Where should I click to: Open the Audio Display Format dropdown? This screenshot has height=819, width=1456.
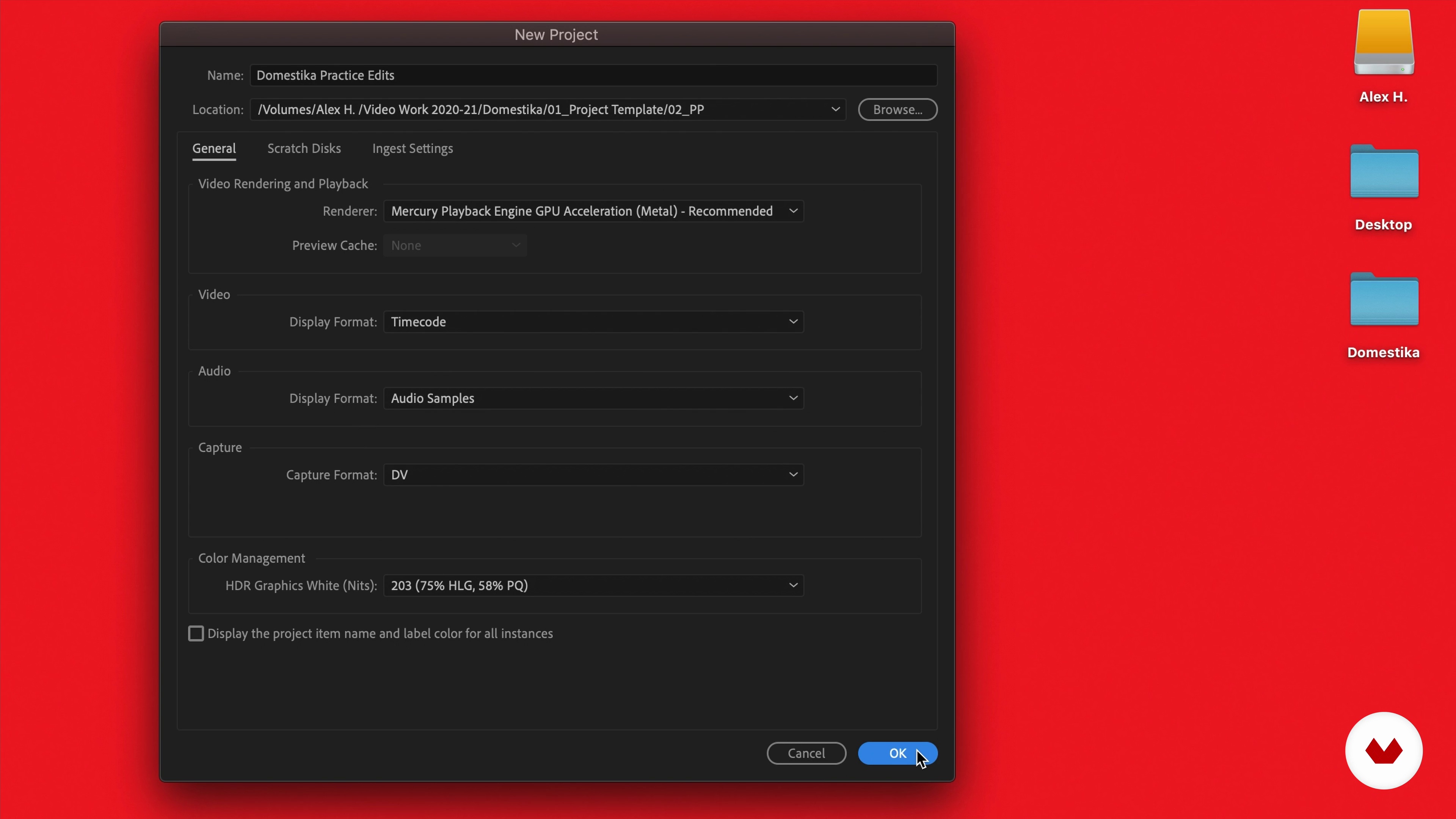tap(593, 399)
